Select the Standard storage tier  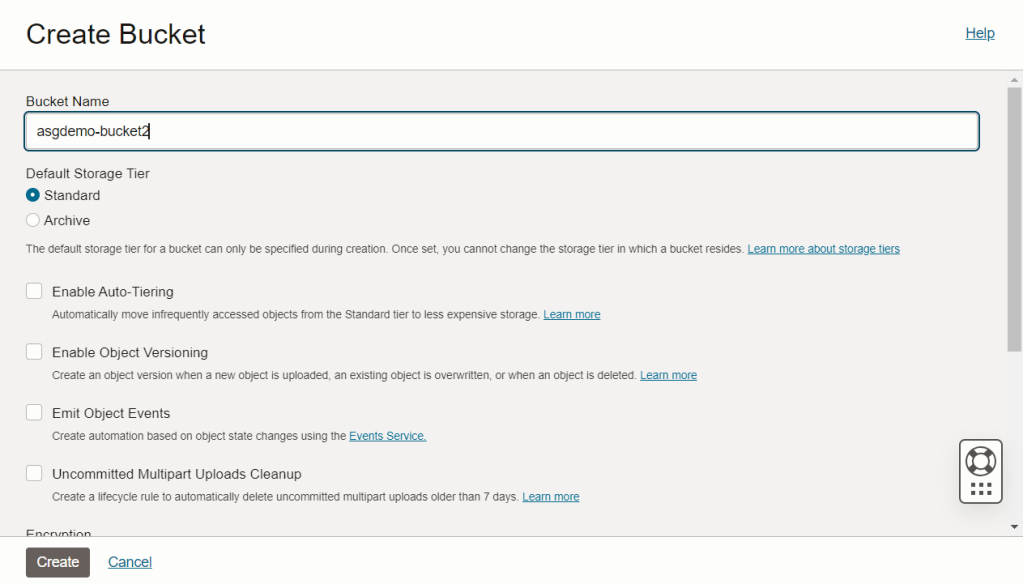[x=33, y=195]
